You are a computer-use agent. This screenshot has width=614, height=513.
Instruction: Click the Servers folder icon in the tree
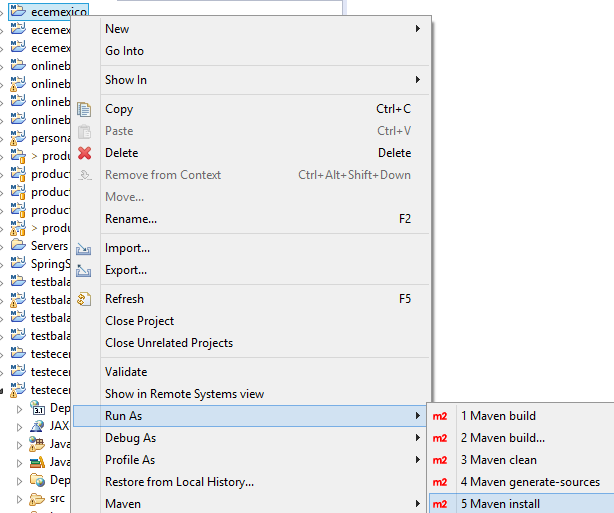18,245
